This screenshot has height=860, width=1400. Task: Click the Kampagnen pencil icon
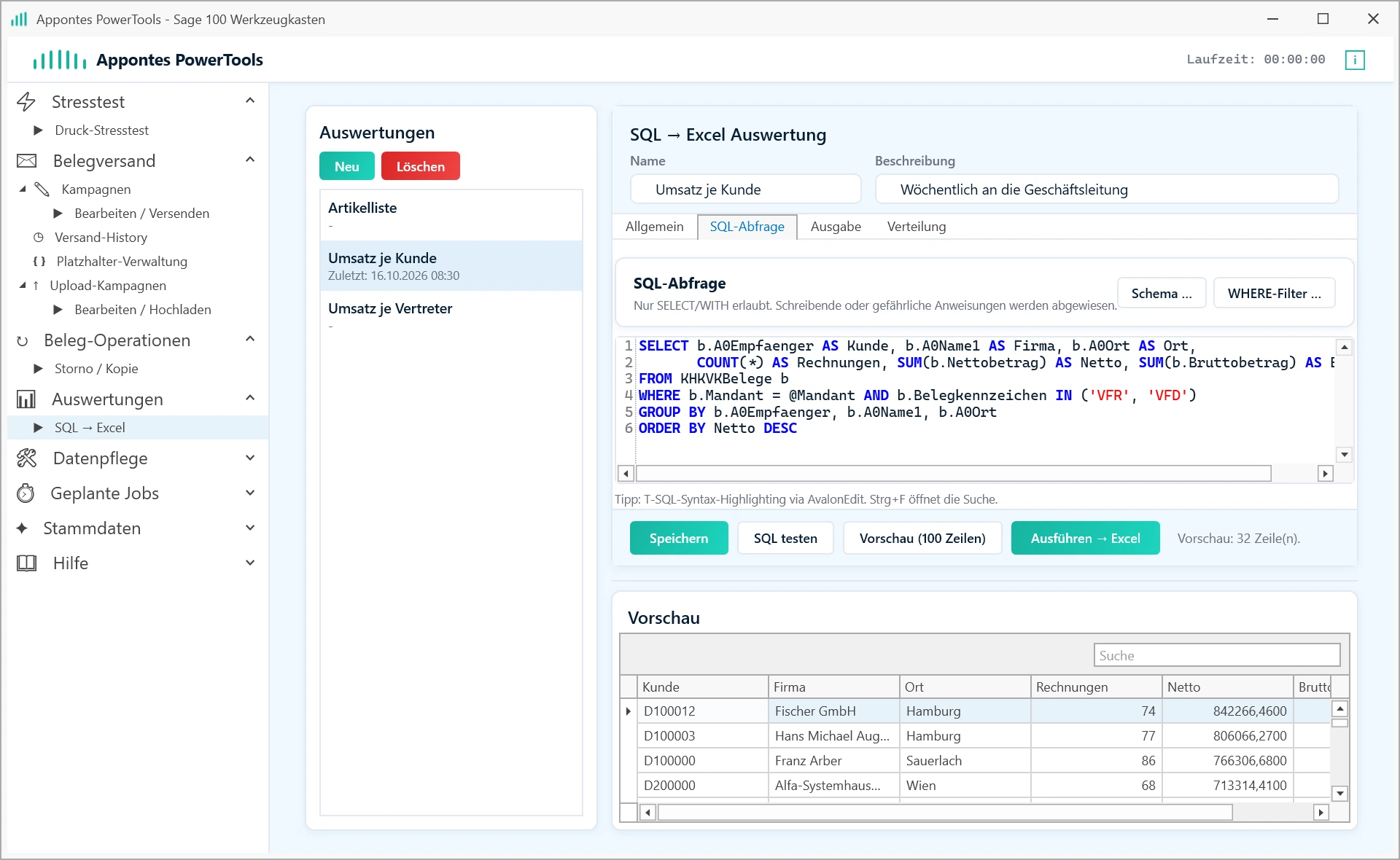coord(42,189)
